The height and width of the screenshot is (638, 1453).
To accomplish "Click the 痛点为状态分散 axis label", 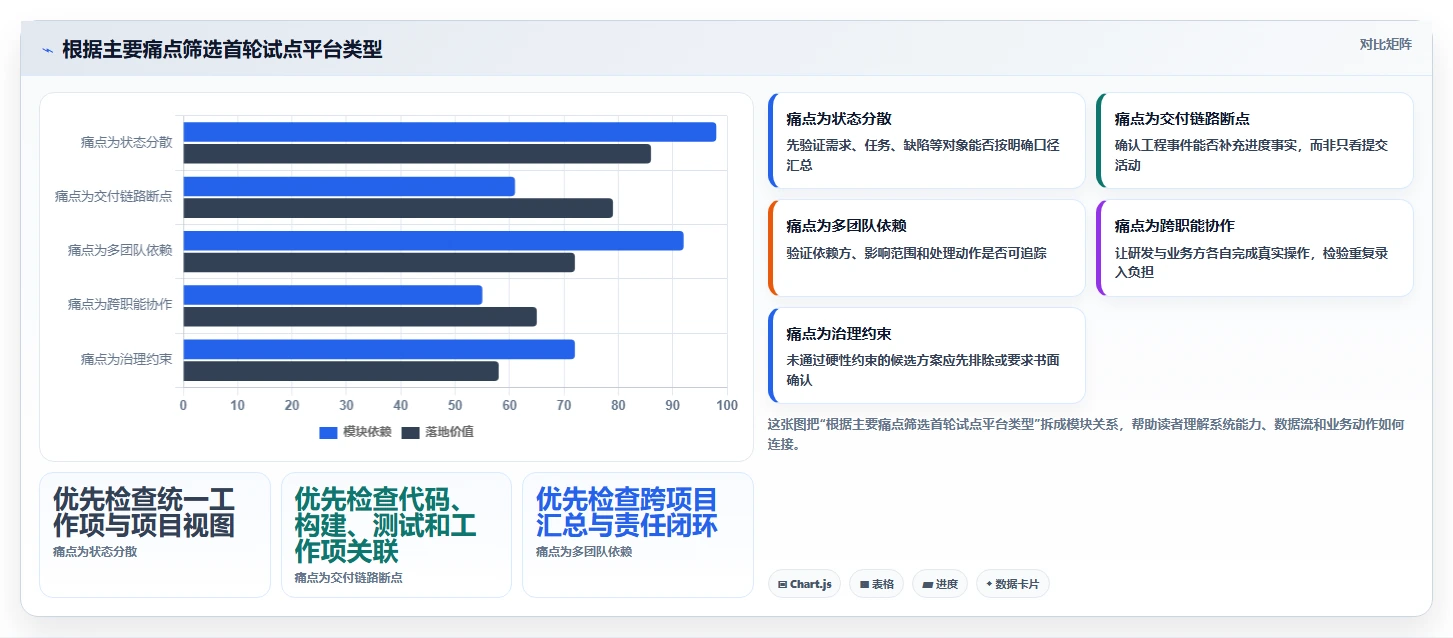I will (126, 142).
